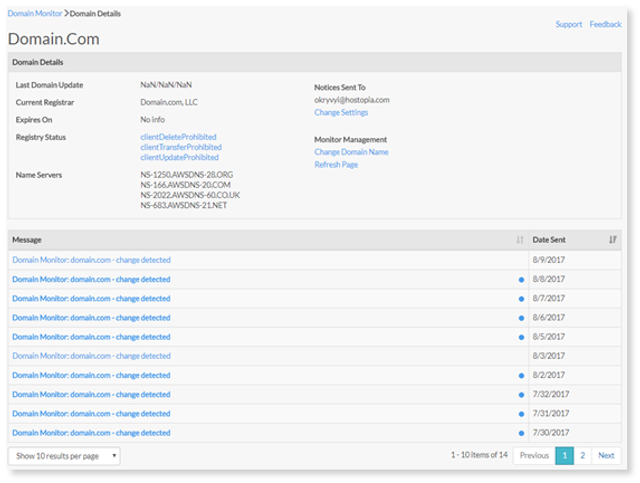640x483 pixels.
Task: Go to Domain Monitor breadcrumb
Action: [x=35, y=13]
